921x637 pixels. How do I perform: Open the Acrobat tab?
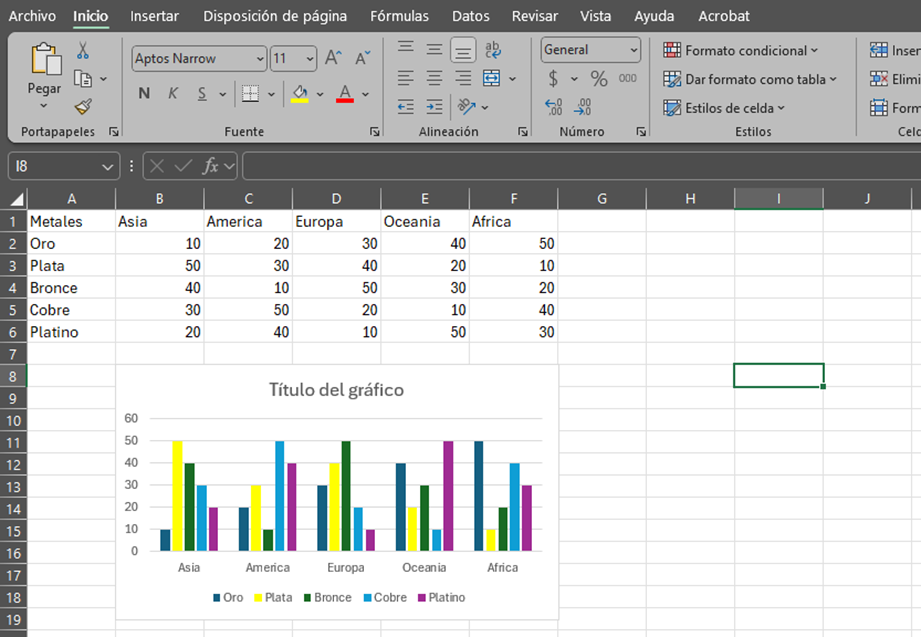(x=724, y=16)
